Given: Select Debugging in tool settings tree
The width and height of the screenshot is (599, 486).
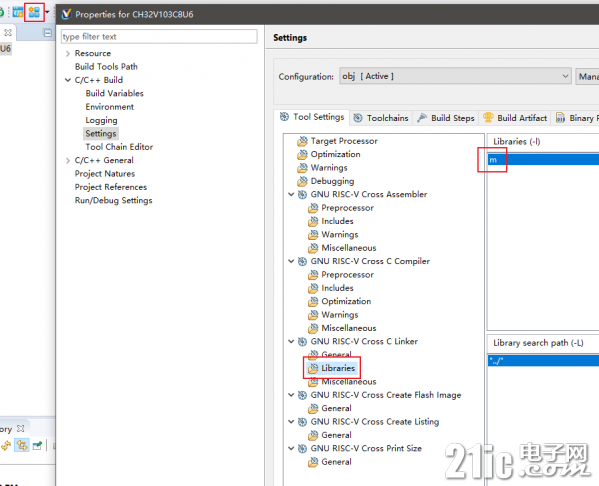Looking at the screenshot, I should [332, 181].
